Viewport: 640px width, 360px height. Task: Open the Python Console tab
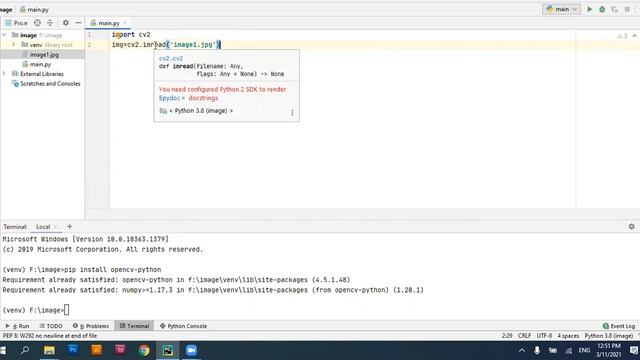183,326
